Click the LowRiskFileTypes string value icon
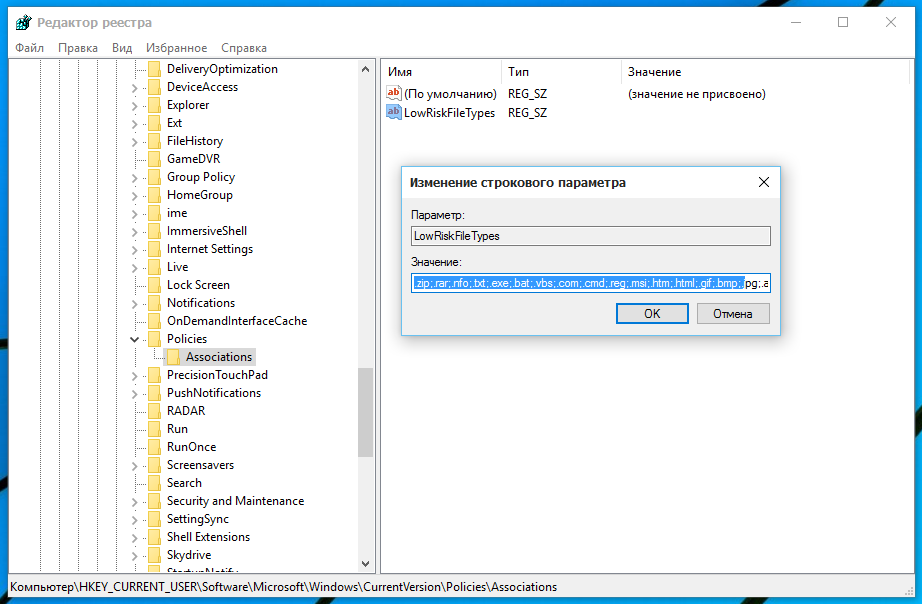The height and width of the screenshot is (604, 922). click(x=393, y=113)
